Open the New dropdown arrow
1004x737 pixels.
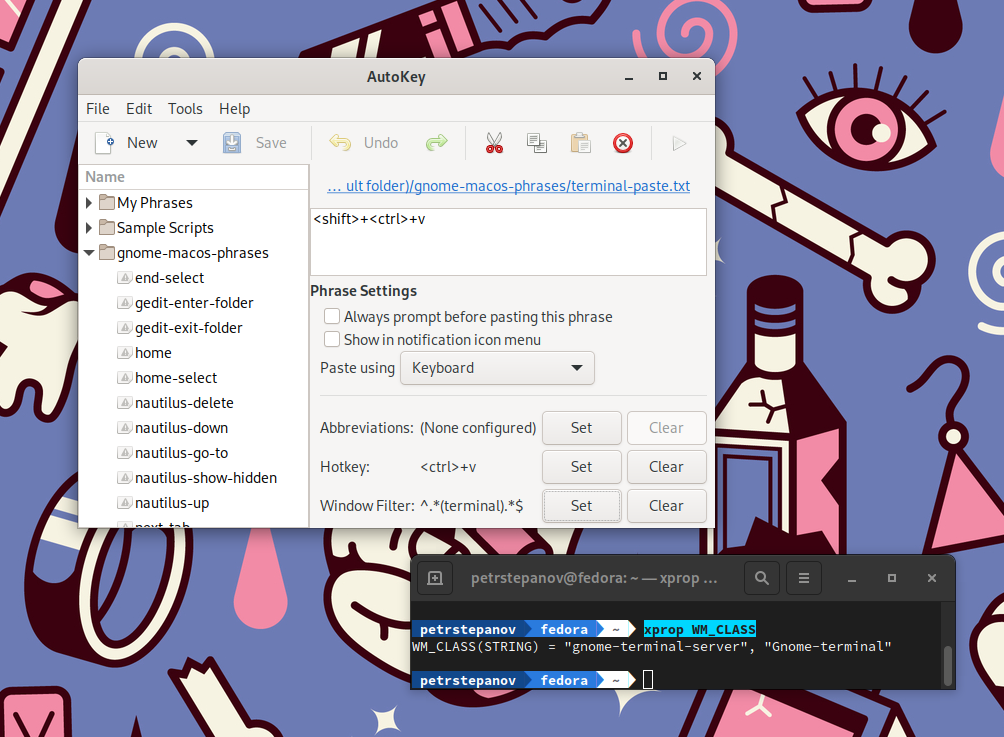191,143
